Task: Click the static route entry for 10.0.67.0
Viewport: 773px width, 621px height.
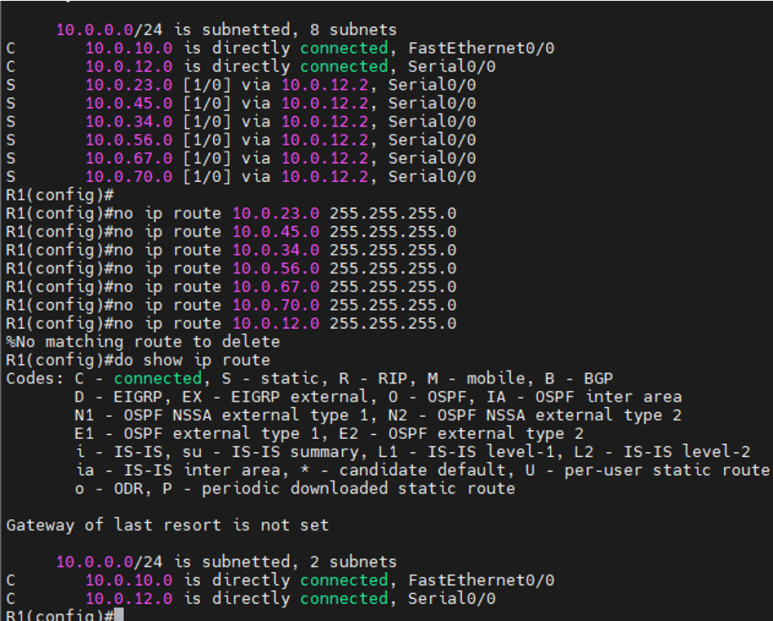Action: [x=125, y=158]
